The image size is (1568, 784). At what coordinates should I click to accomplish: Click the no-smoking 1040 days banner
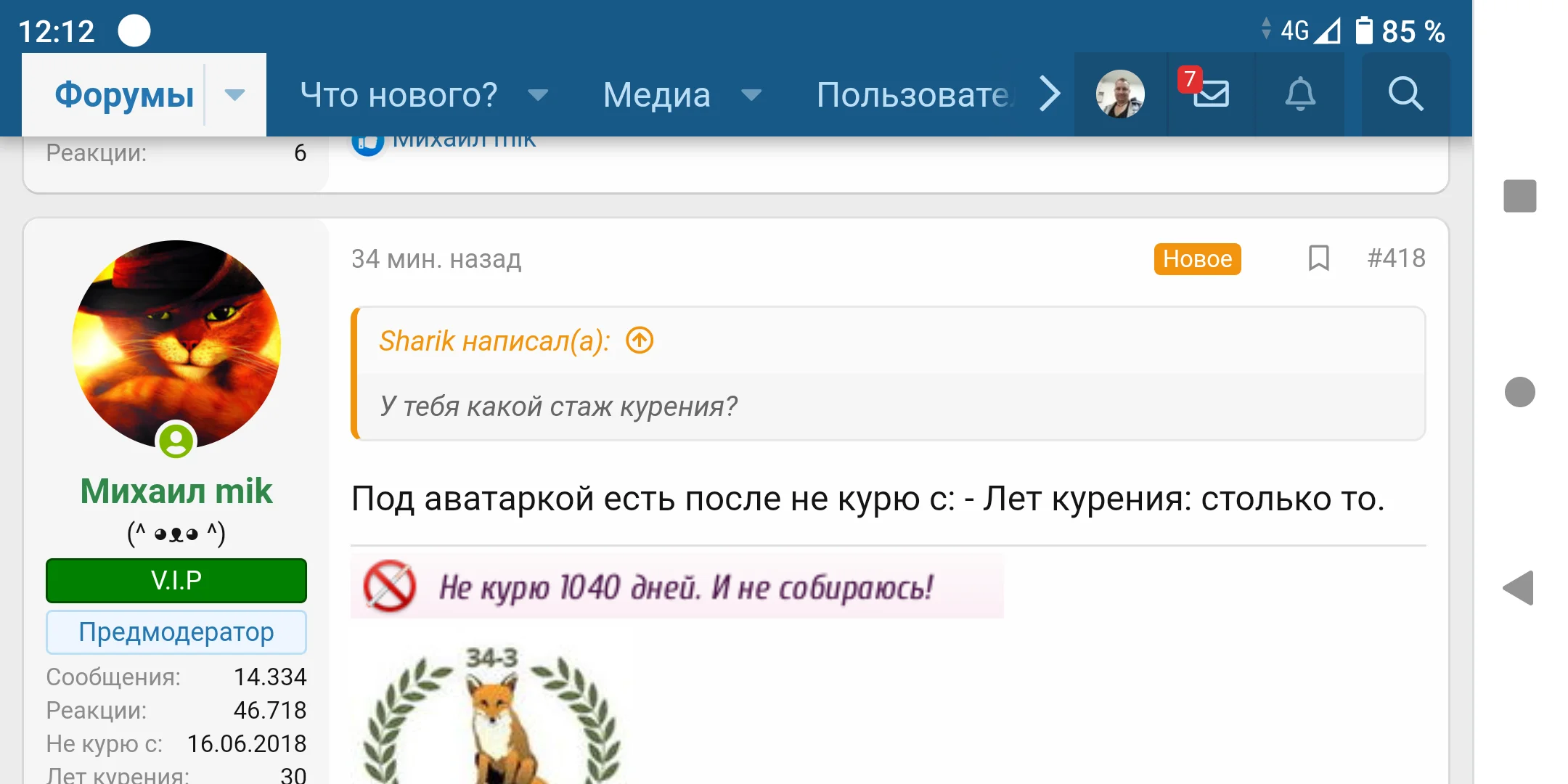(677, 587)
